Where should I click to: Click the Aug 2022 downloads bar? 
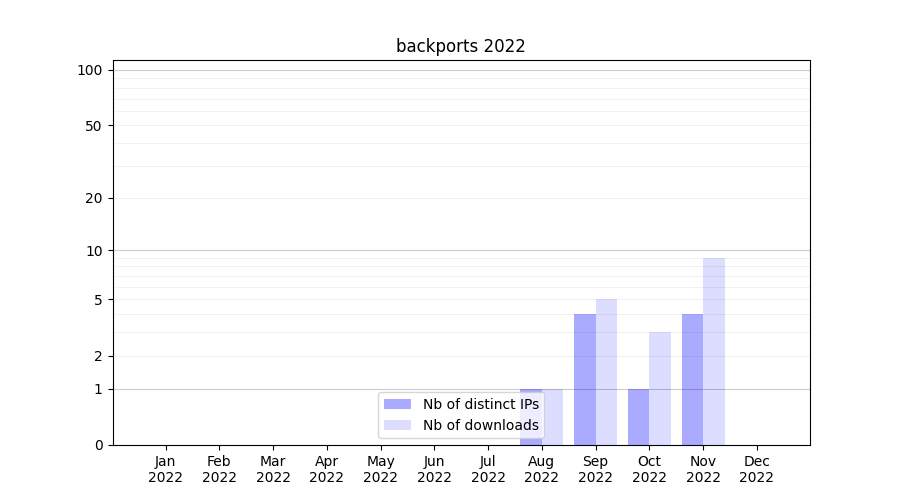(x=554, y=417)
